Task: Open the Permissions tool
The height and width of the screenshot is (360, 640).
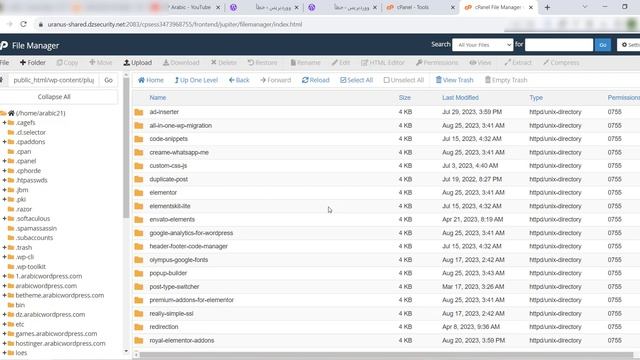Action: pos(437,62)
